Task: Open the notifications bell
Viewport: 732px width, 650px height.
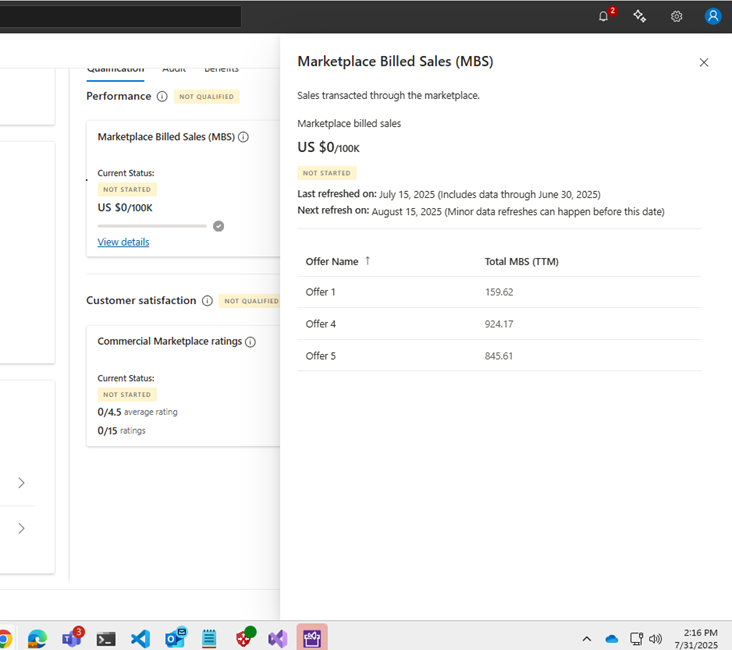Action: click(x=604, y=16)
